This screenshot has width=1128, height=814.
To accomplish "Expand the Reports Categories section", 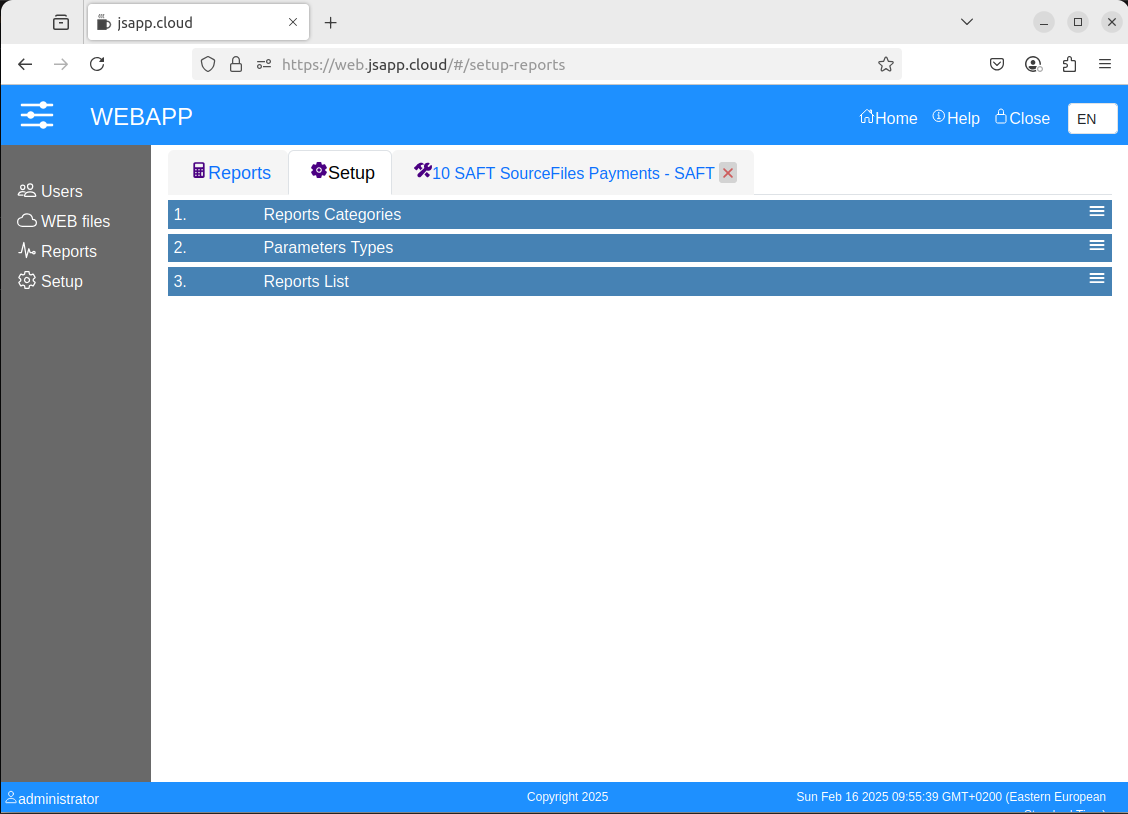I will tap(640, 214).
